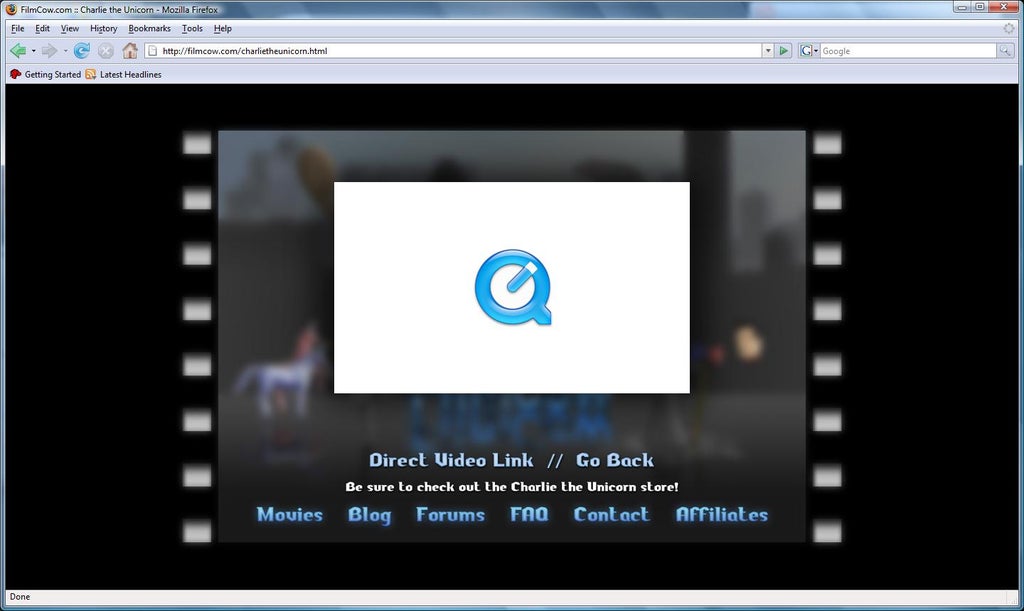Click the QuickTime logo in video area
1024x611 pixels.
513,287
